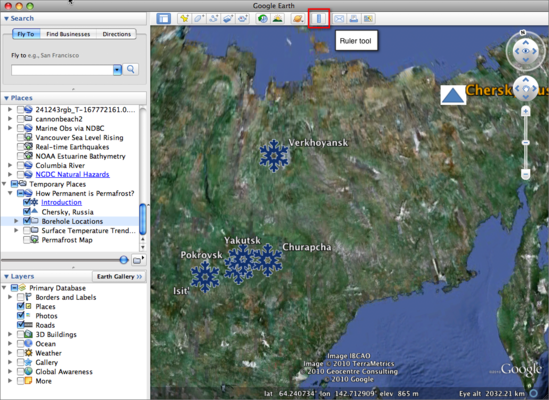This screenshot has height=400, width=549.
Task: Click the Pokrovsk snowflake marker
Action: pyautogui.click(x=205, y=276)
